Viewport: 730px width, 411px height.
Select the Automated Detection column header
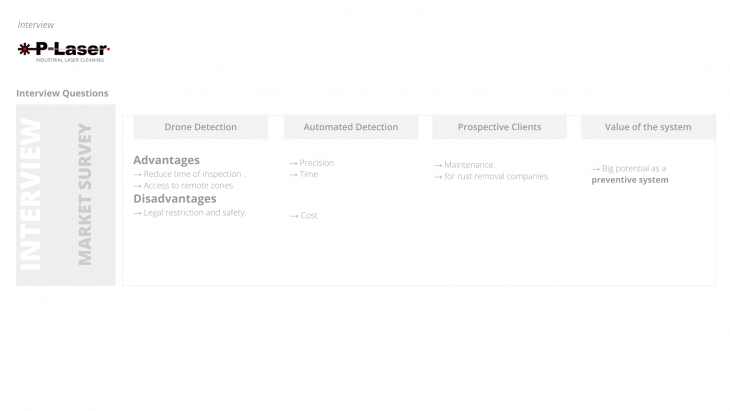[350, 127]
